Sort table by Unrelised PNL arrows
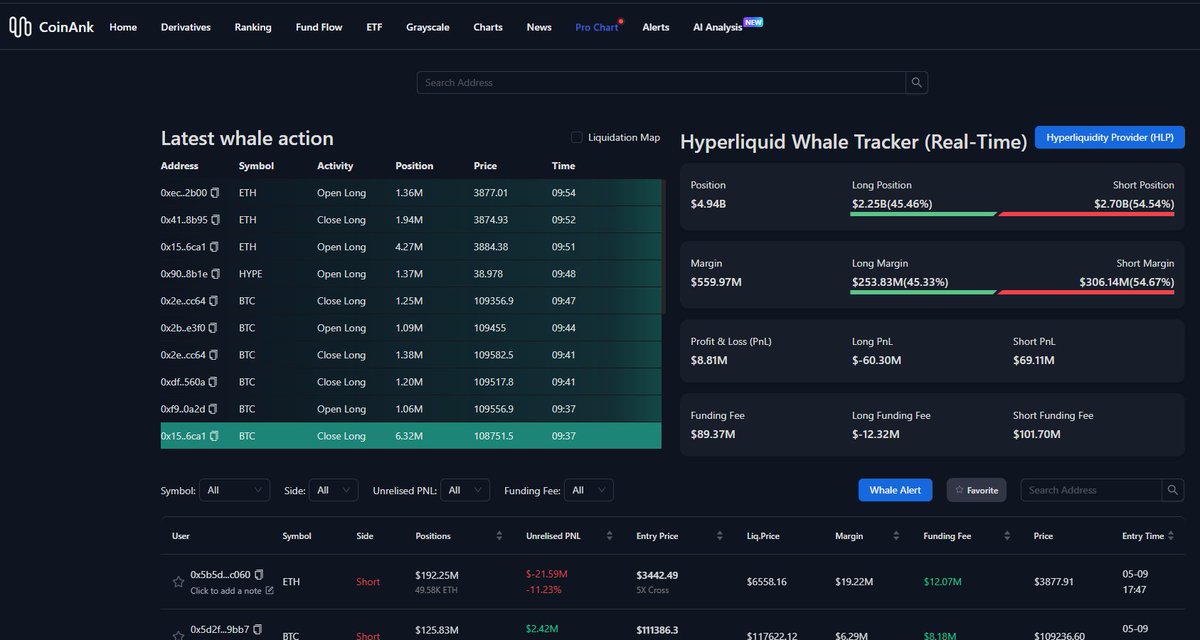This screenshot has height=640, width=1200. coord(610,536)
